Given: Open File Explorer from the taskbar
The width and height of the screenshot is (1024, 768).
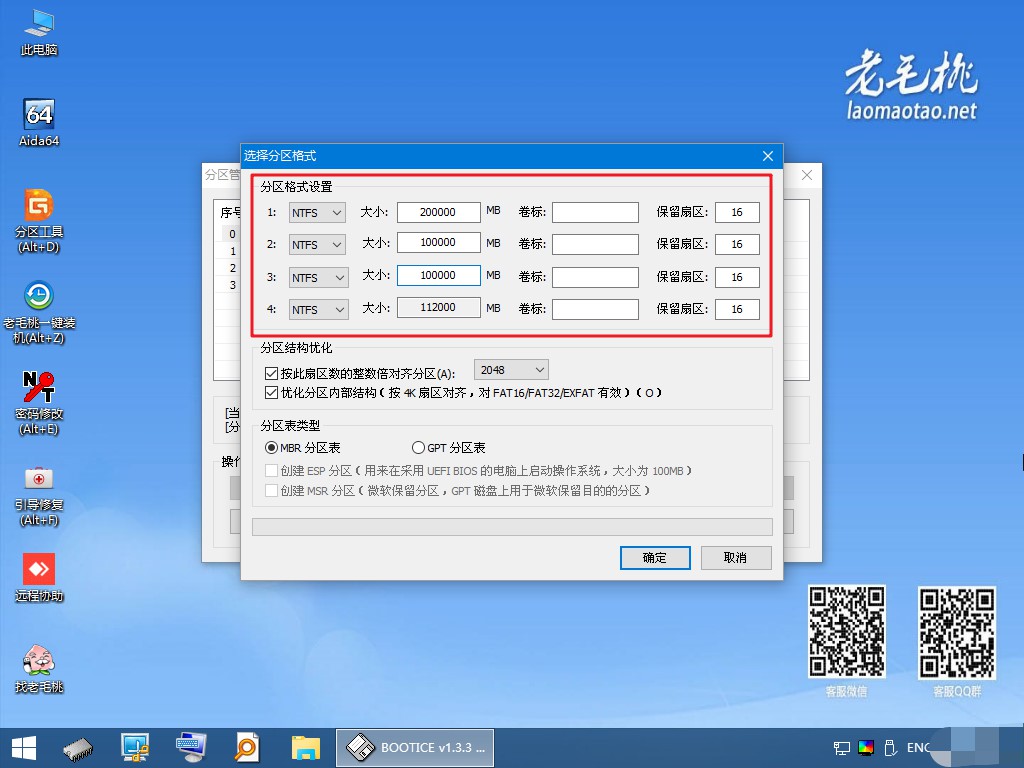Looking at the screenshot, I should [x=306, y=748].
